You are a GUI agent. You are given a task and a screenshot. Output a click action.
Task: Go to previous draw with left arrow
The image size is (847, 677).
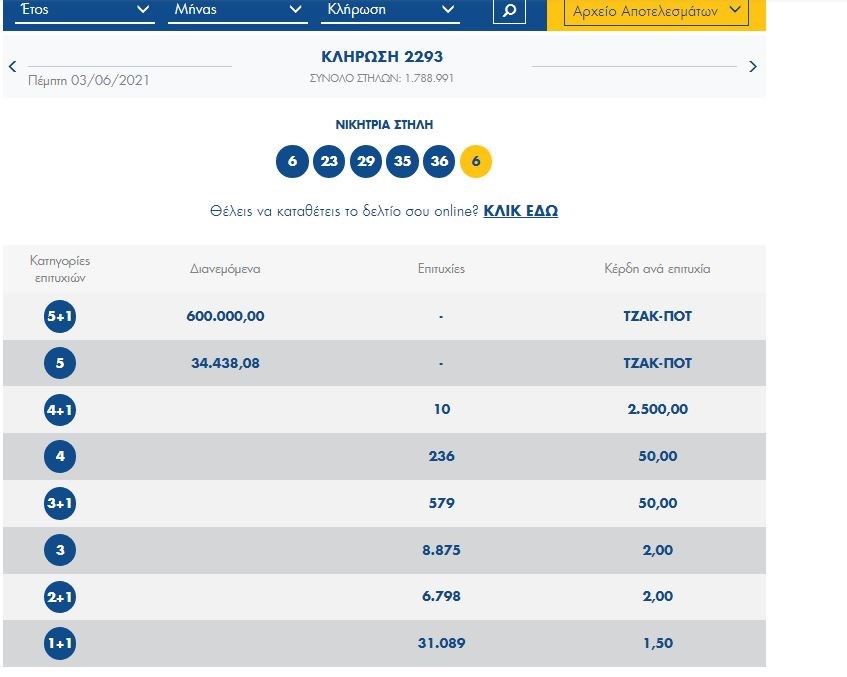(x=12, y=67)
